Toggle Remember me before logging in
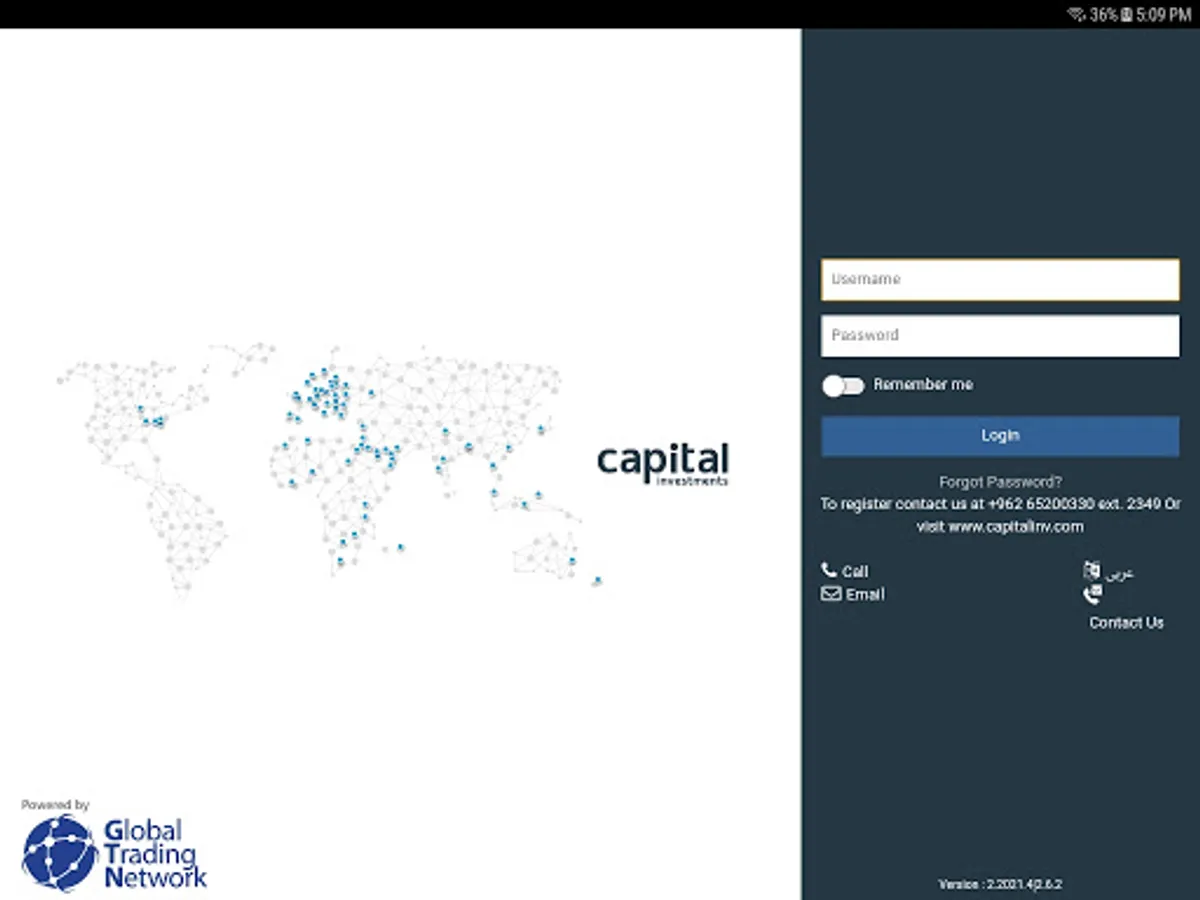This screenshot has height=900, width=1200. click(x=843, y=385)
